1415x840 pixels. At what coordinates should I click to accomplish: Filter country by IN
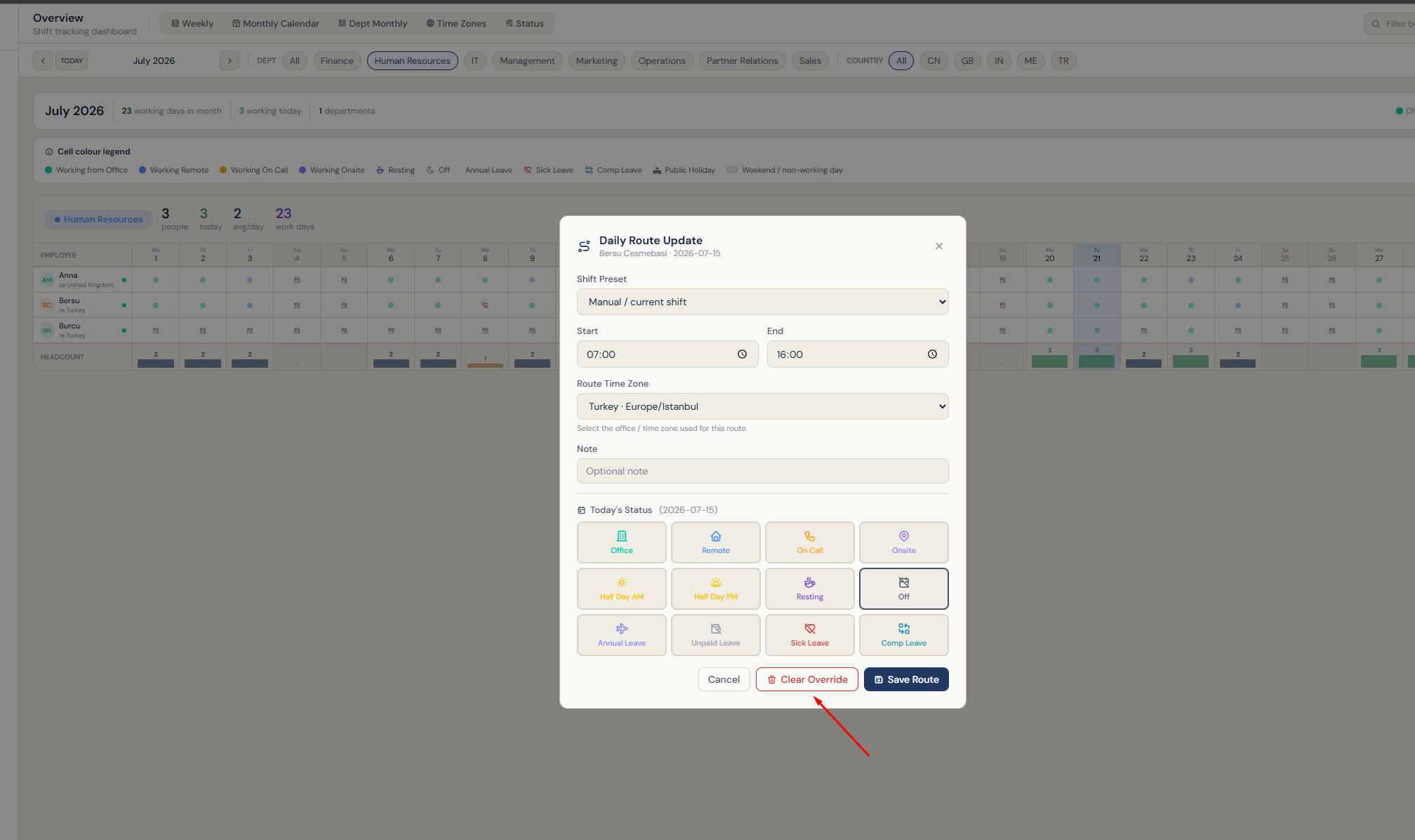coord(999,60)
